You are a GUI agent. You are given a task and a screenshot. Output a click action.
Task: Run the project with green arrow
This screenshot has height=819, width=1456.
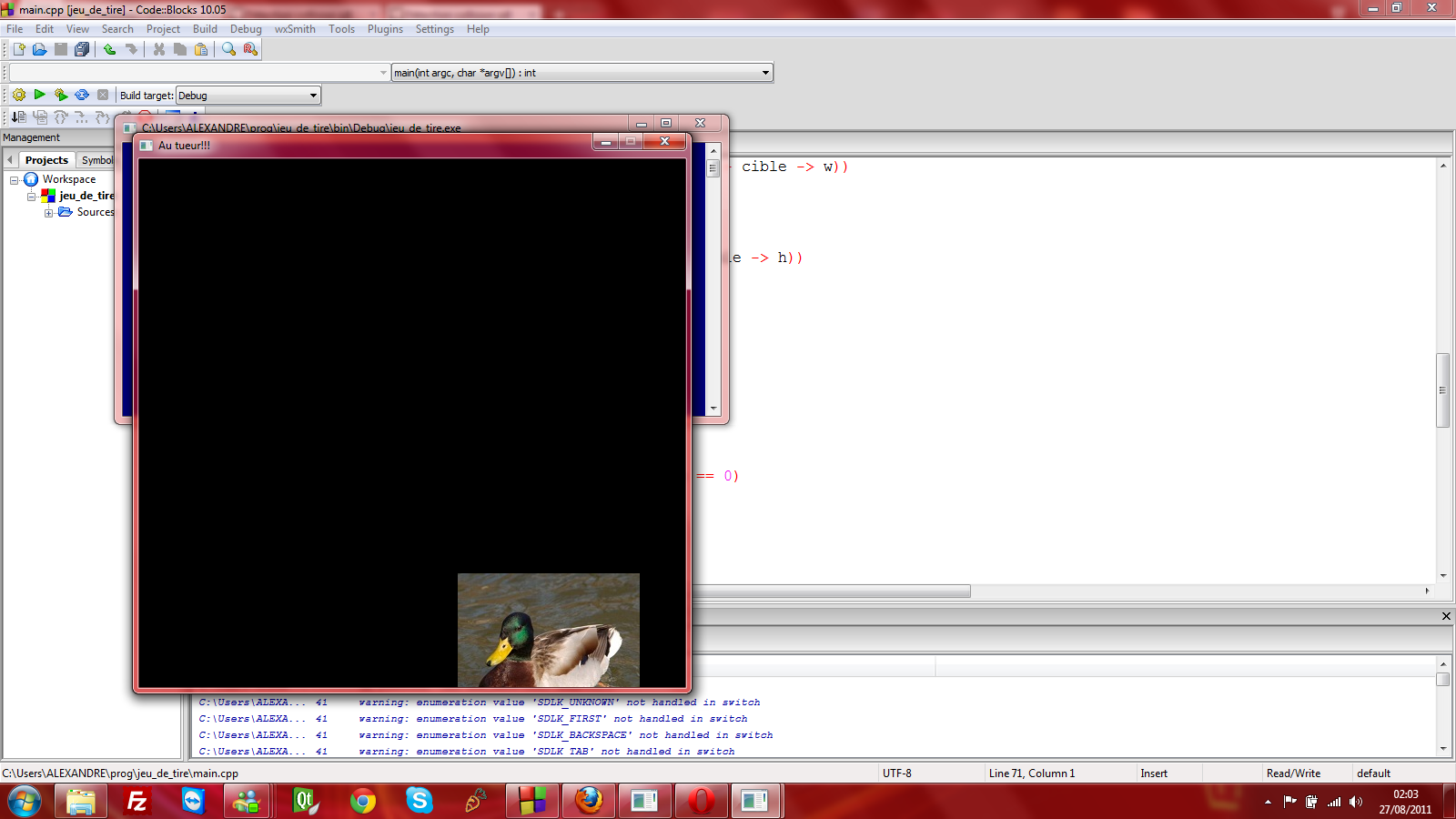pyautogui.click(x=39, y=95)
